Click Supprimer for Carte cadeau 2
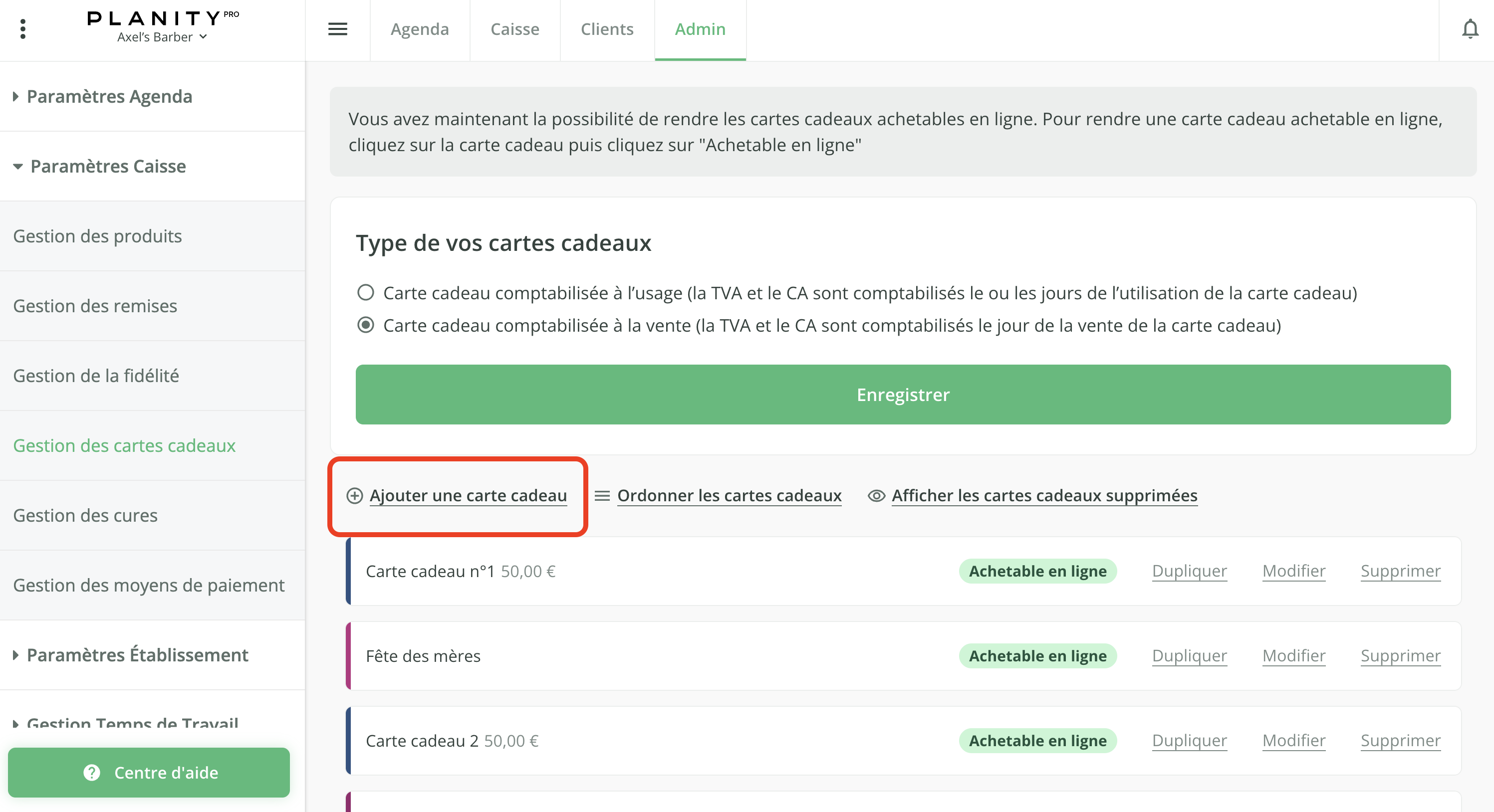This screenshot has height=812, width=1494. (1400, 741)
